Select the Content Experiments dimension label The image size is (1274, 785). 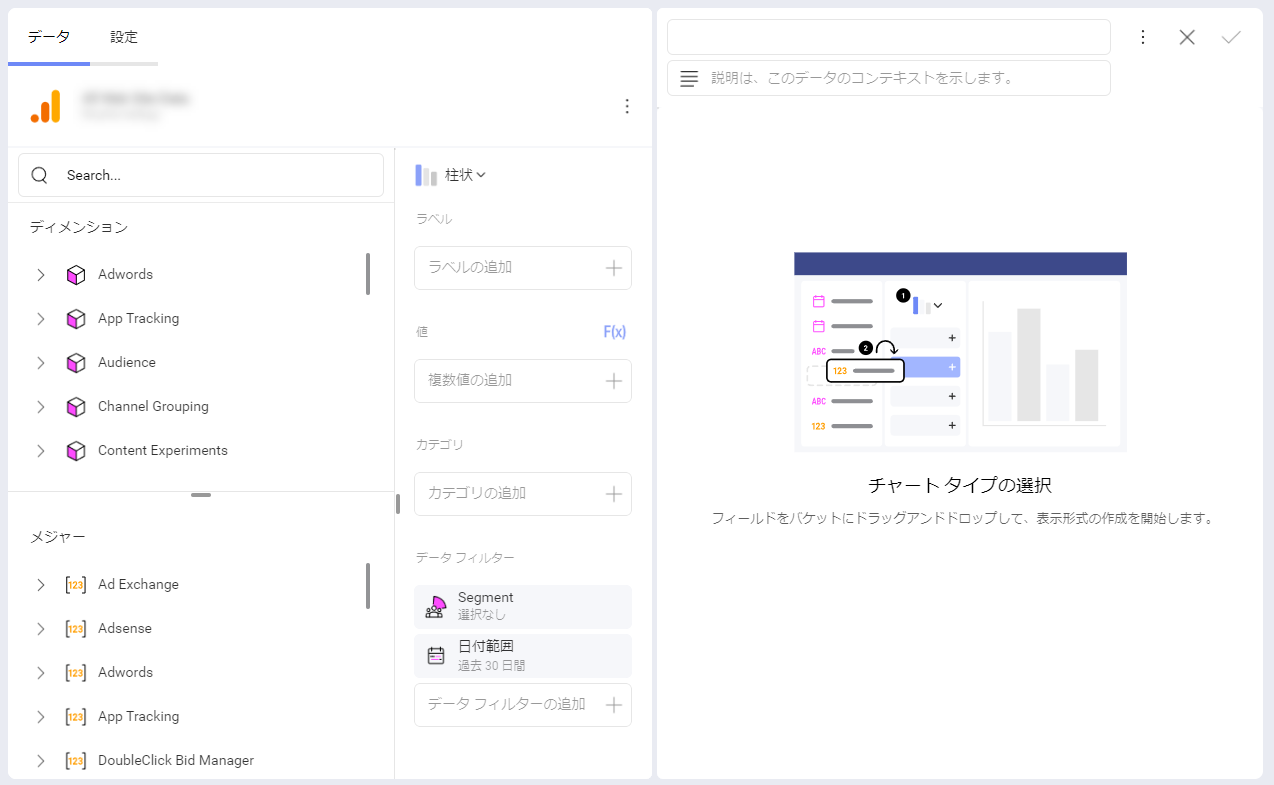[163, 451]
